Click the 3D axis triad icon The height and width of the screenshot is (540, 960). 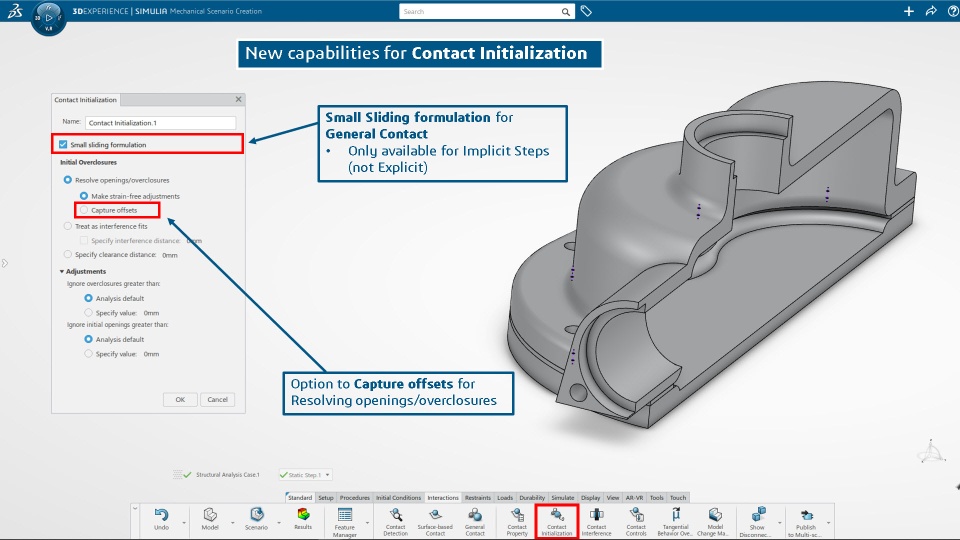click(x=932, y=451)
